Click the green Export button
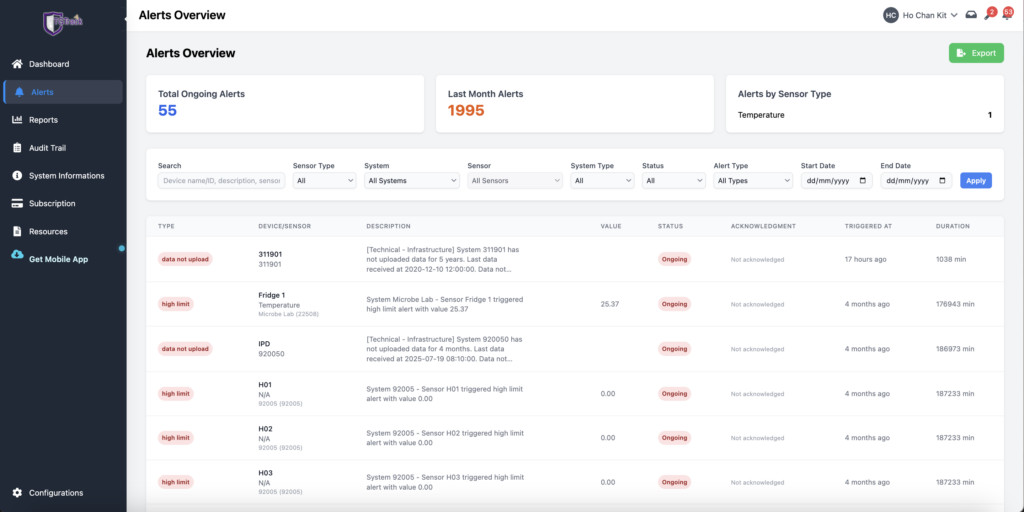The height and width of the screenshot is (512, 1024). click(975, 53)
